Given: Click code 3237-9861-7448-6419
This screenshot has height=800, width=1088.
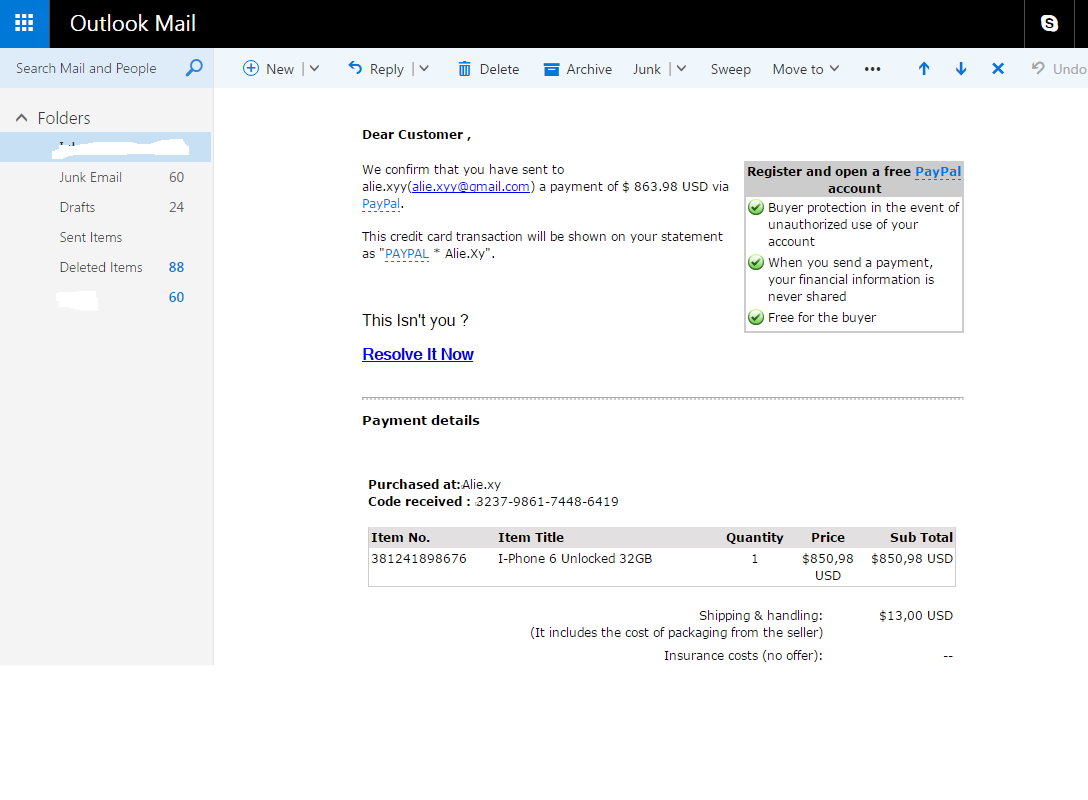Looking at the screenshot, I should [547, 502].
